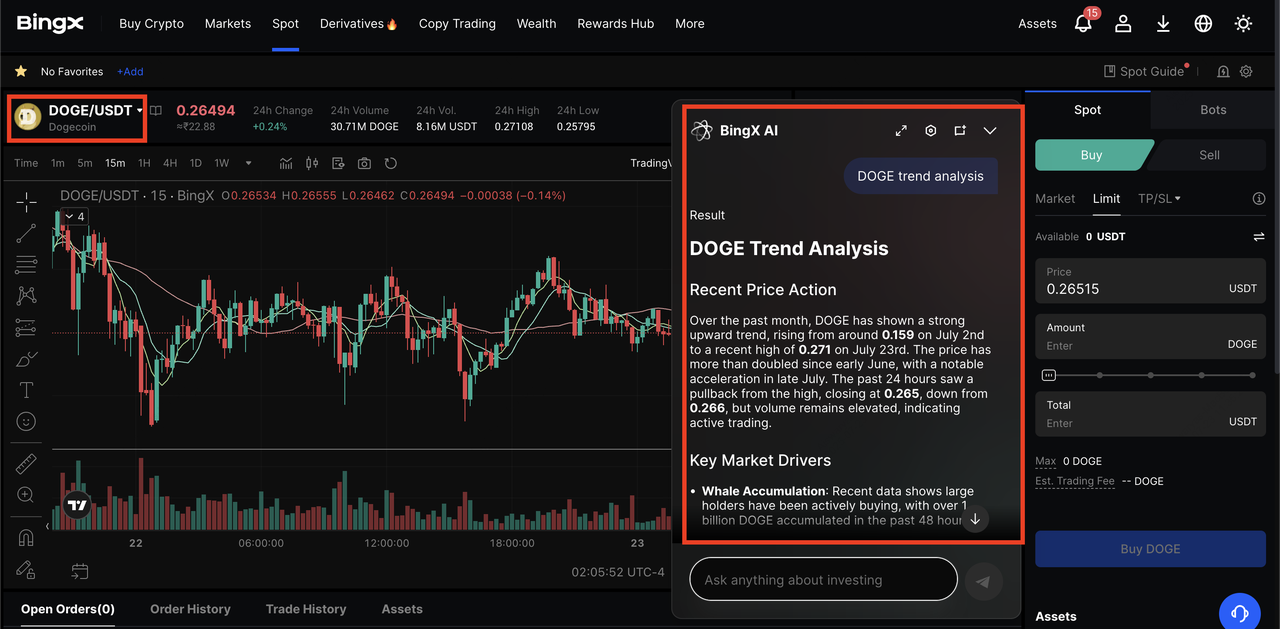The height and width of the screenshot is (629, 1280).
Task: Open the trading settings gear
Action: coord(1246,72)
